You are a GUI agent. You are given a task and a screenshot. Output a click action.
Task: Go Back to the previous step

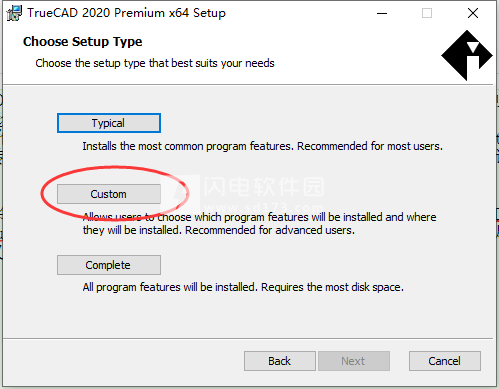coord(280,361)
